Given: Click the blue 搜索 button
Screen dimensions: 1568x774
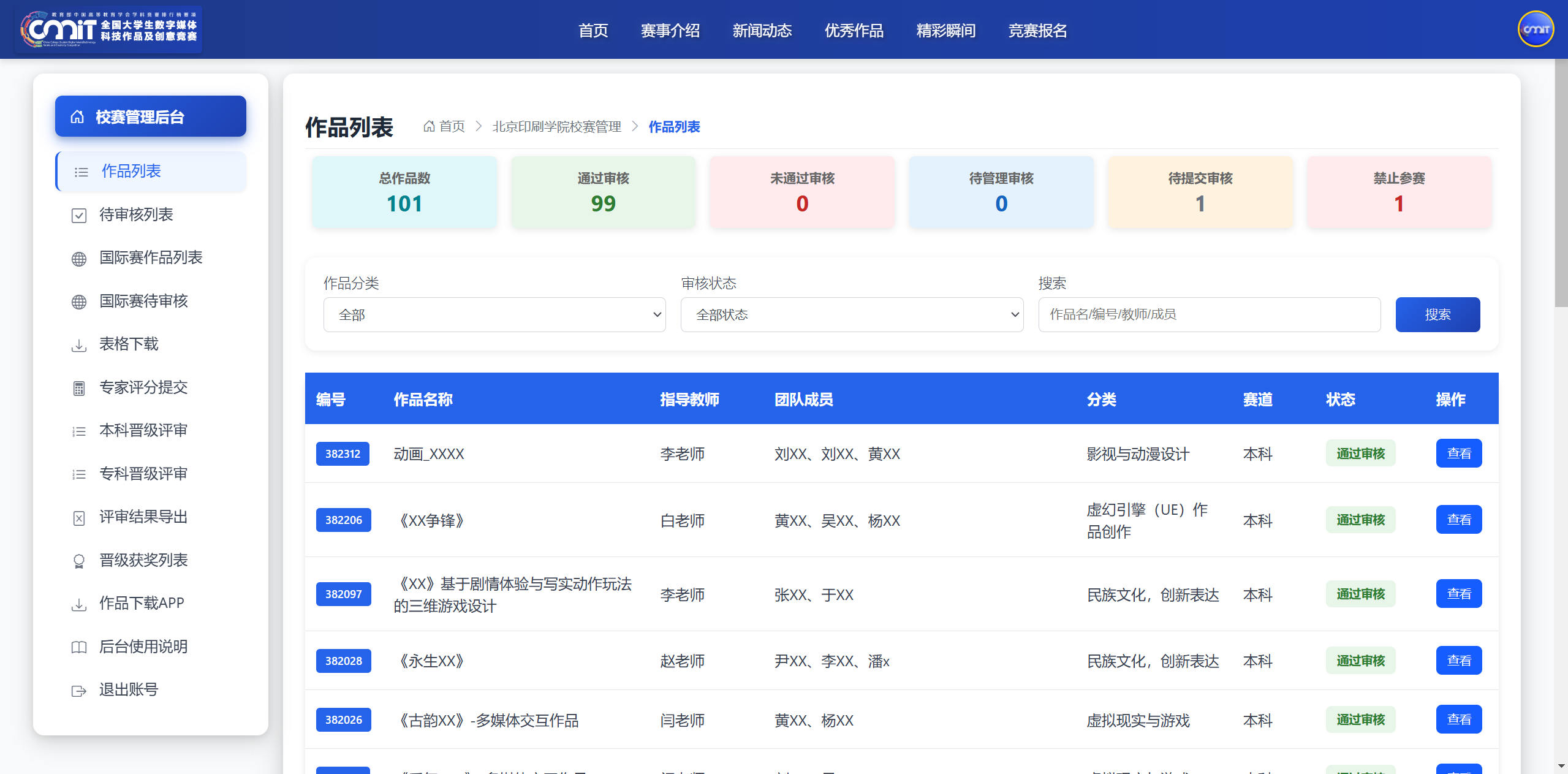Looking at the screenshot, I should point(1437,314).
